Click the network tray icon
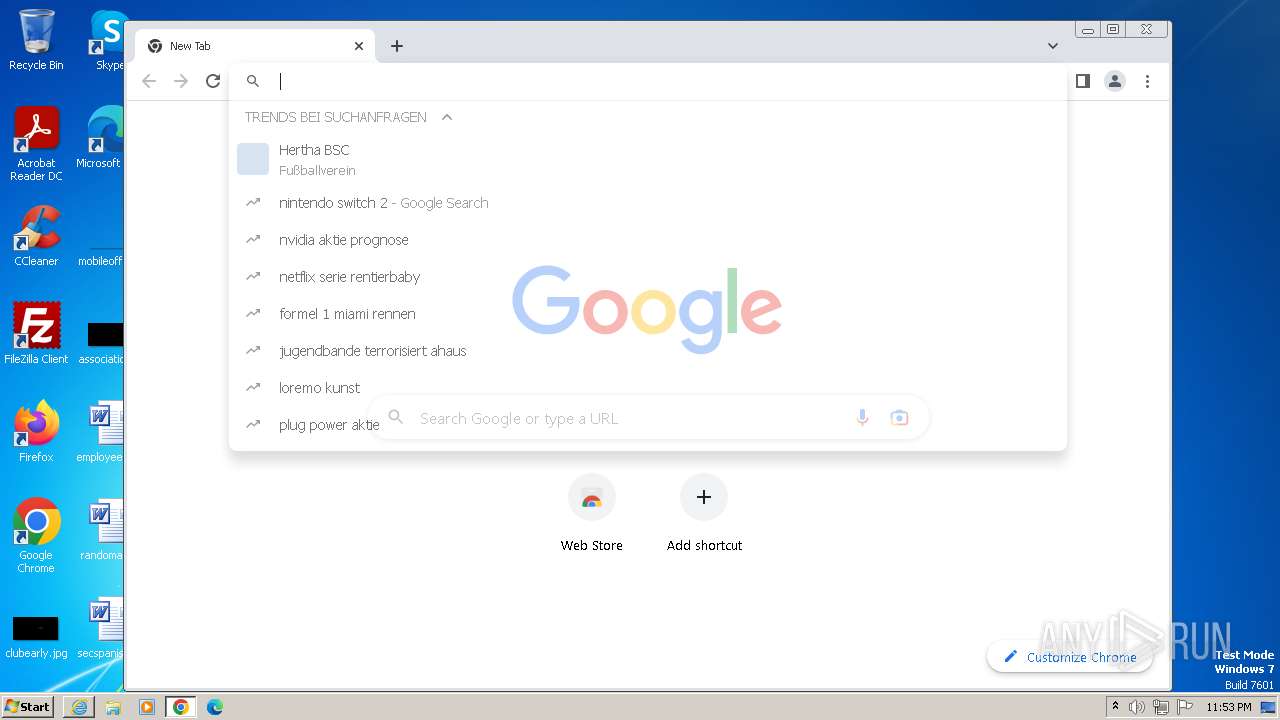The height and width of the screenshot is (720, 1280). [1161, 707]
